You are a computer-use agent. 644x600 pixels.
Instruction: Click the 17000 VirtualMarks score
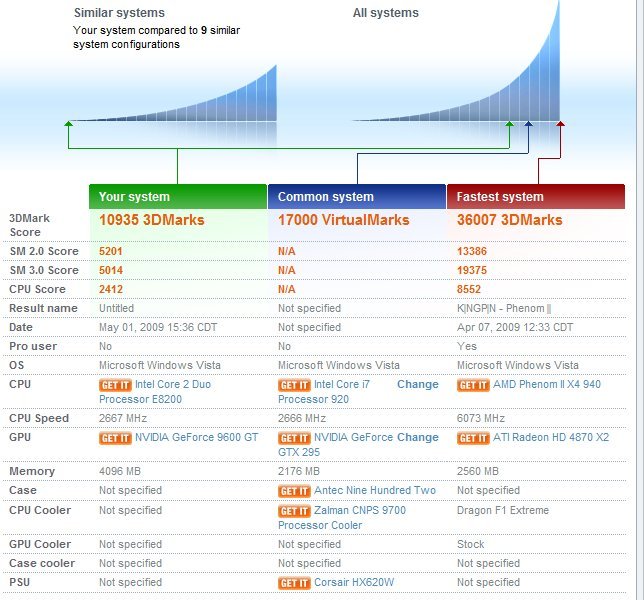[x=344, y=220]
